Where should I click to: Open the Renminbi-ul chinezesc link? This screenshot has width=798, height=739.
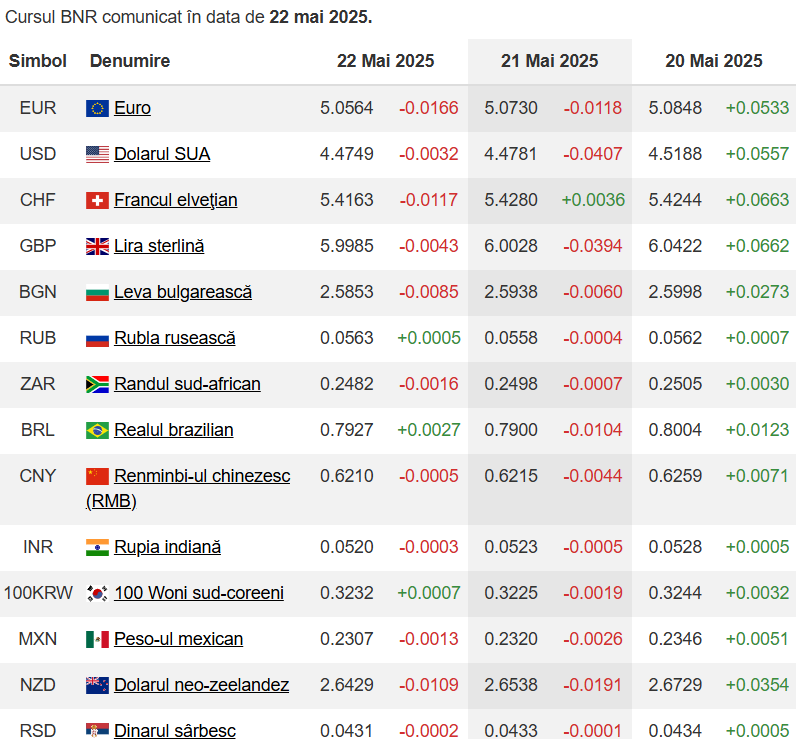tap(188, 488)
